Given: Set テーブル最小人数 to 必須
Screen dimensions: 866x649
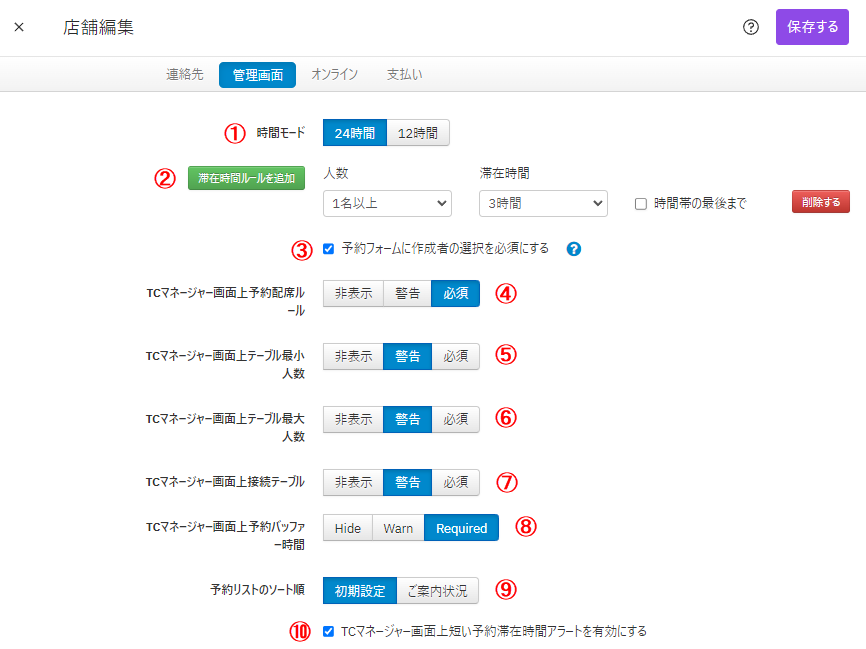Looking at the screenshot, I should pyautogui.click(x=455, y=357).
